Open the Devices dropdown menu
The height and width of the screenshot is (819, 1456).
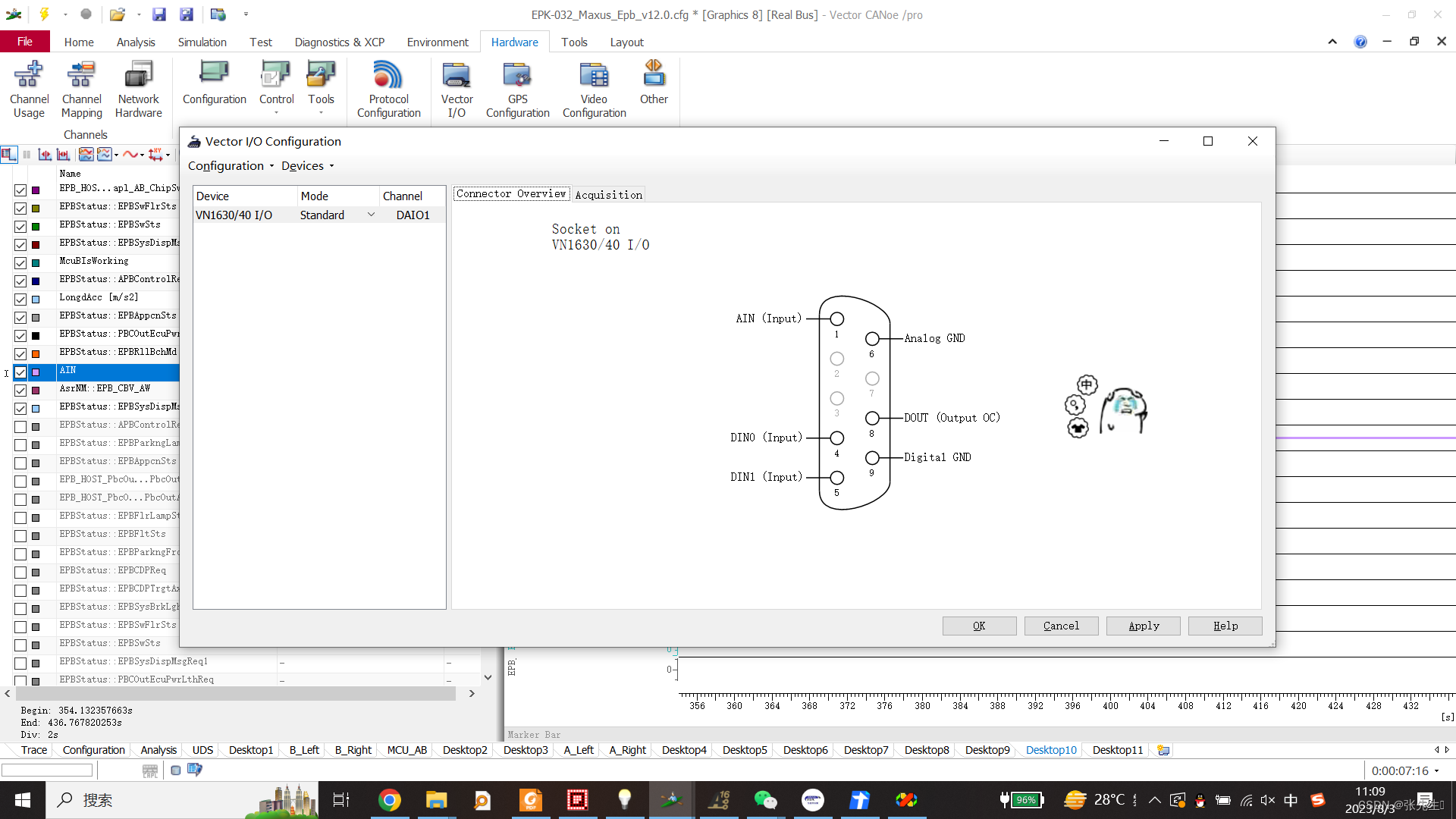coord(307,166)
